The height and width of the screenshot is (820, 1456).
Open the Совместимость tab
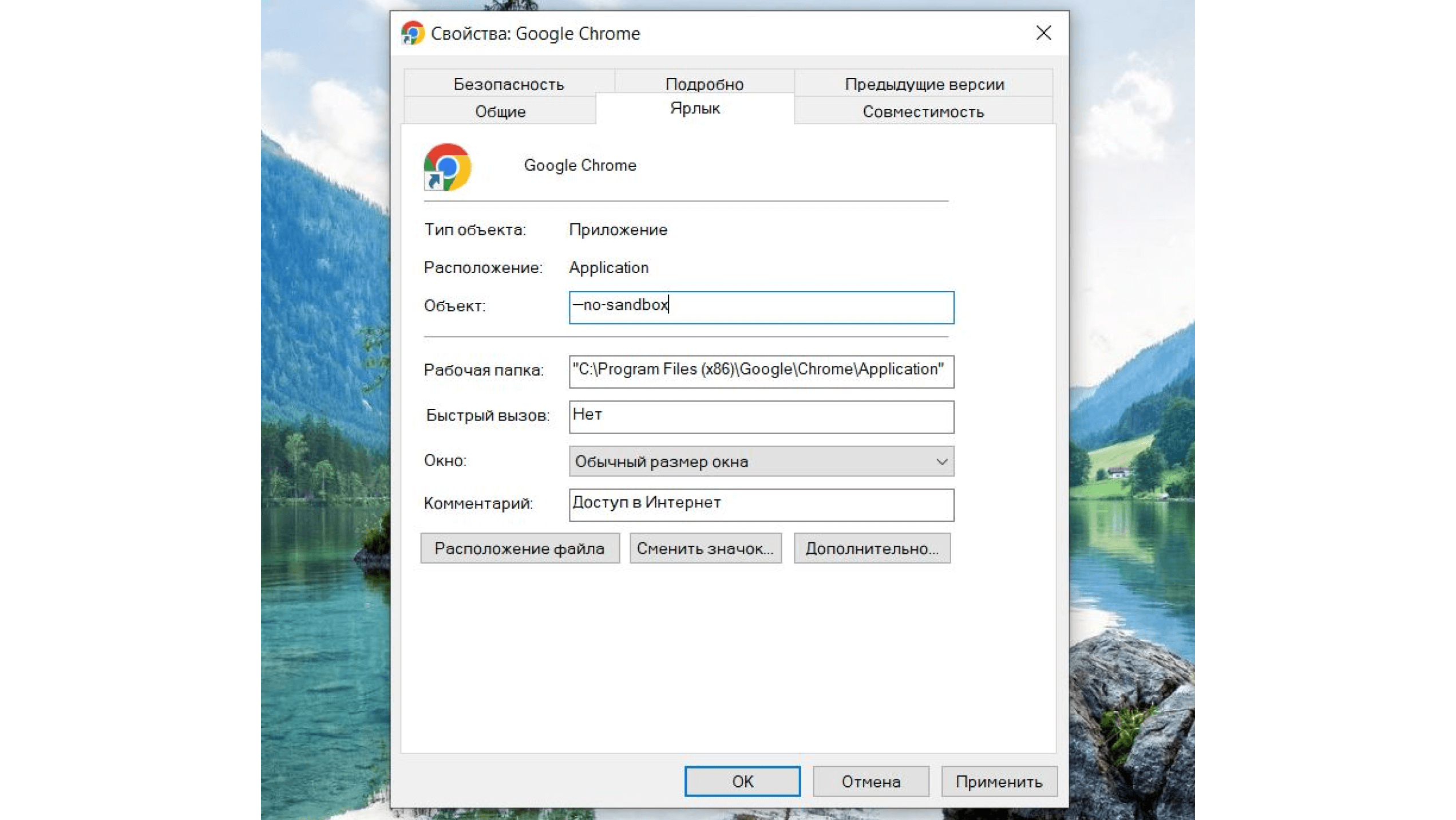(x=923, y=112)
